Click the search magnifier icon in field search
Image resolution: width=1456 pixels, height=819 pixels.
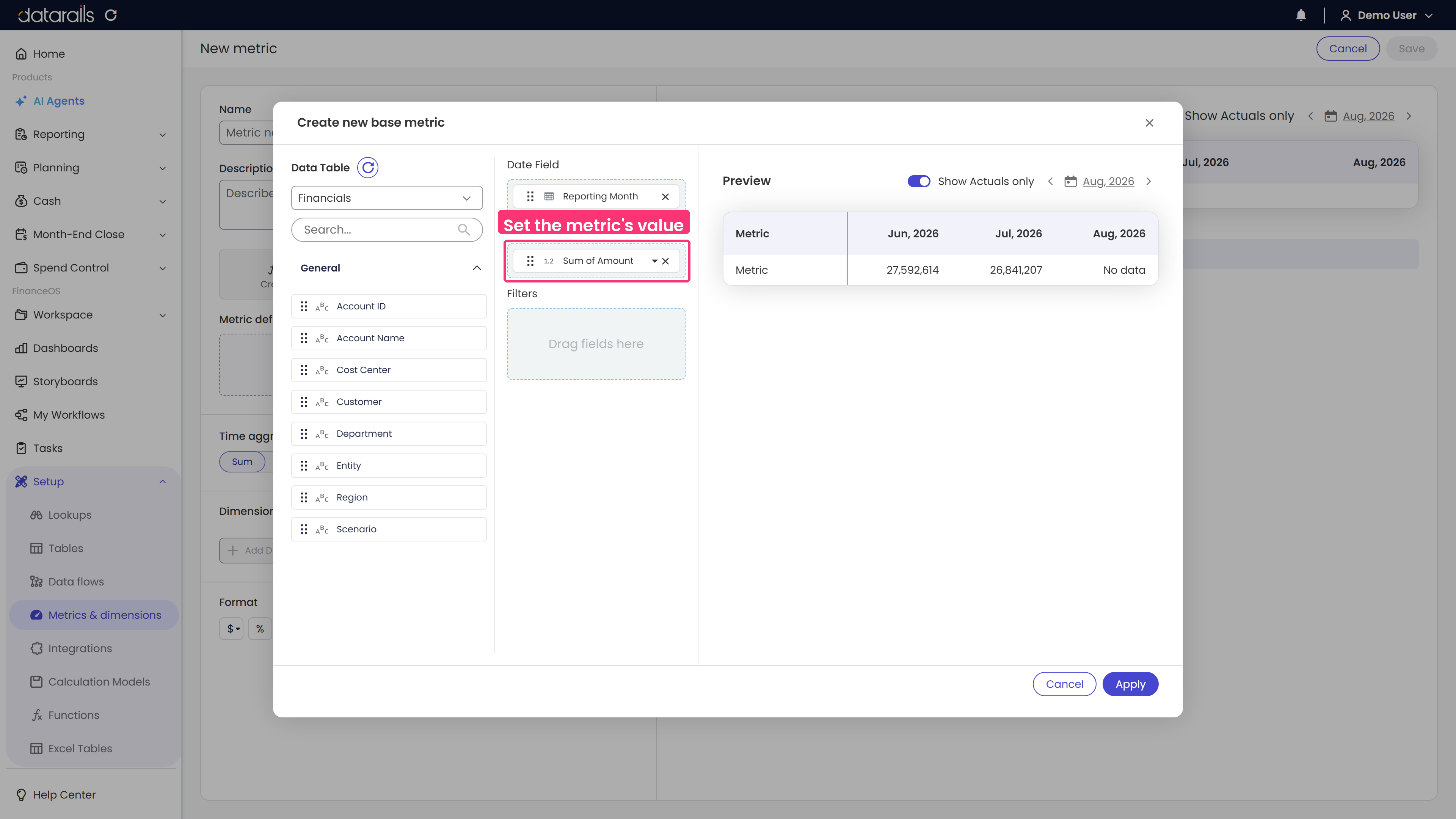(463, 229)
